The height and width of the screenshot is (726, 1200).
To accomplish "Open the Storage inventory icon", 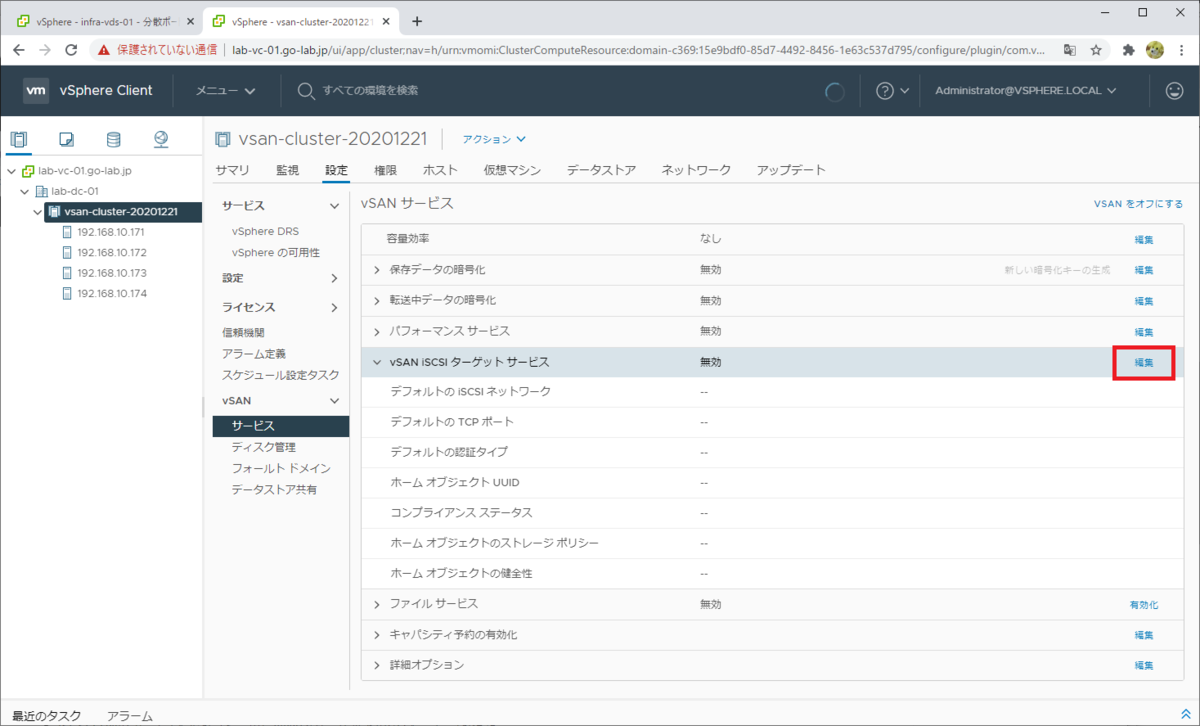I will [x=114, y=139].
